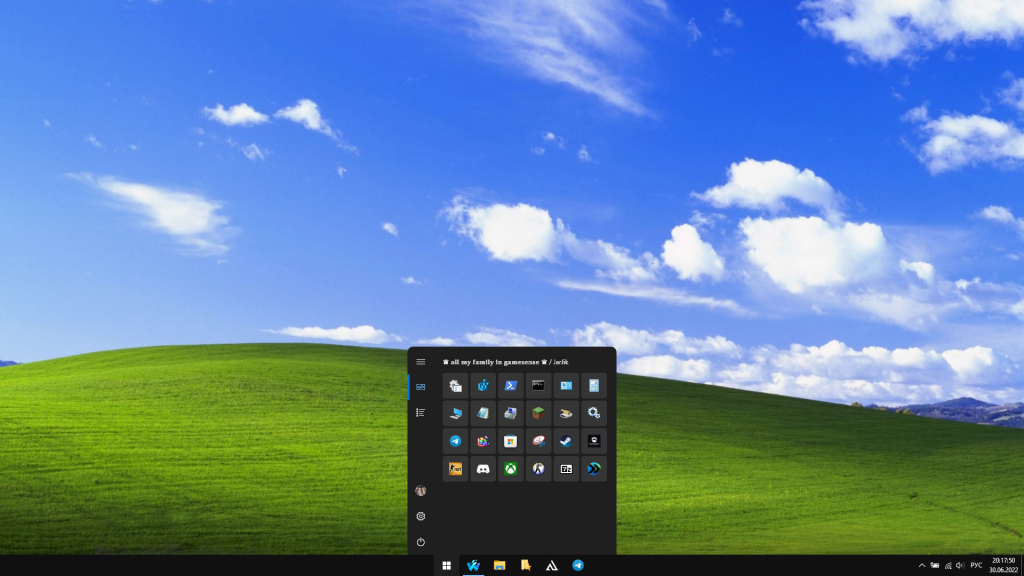1024x576 pixels.
Task: Open the white triangle app on taskbar
Action: (x=552, y=566)
